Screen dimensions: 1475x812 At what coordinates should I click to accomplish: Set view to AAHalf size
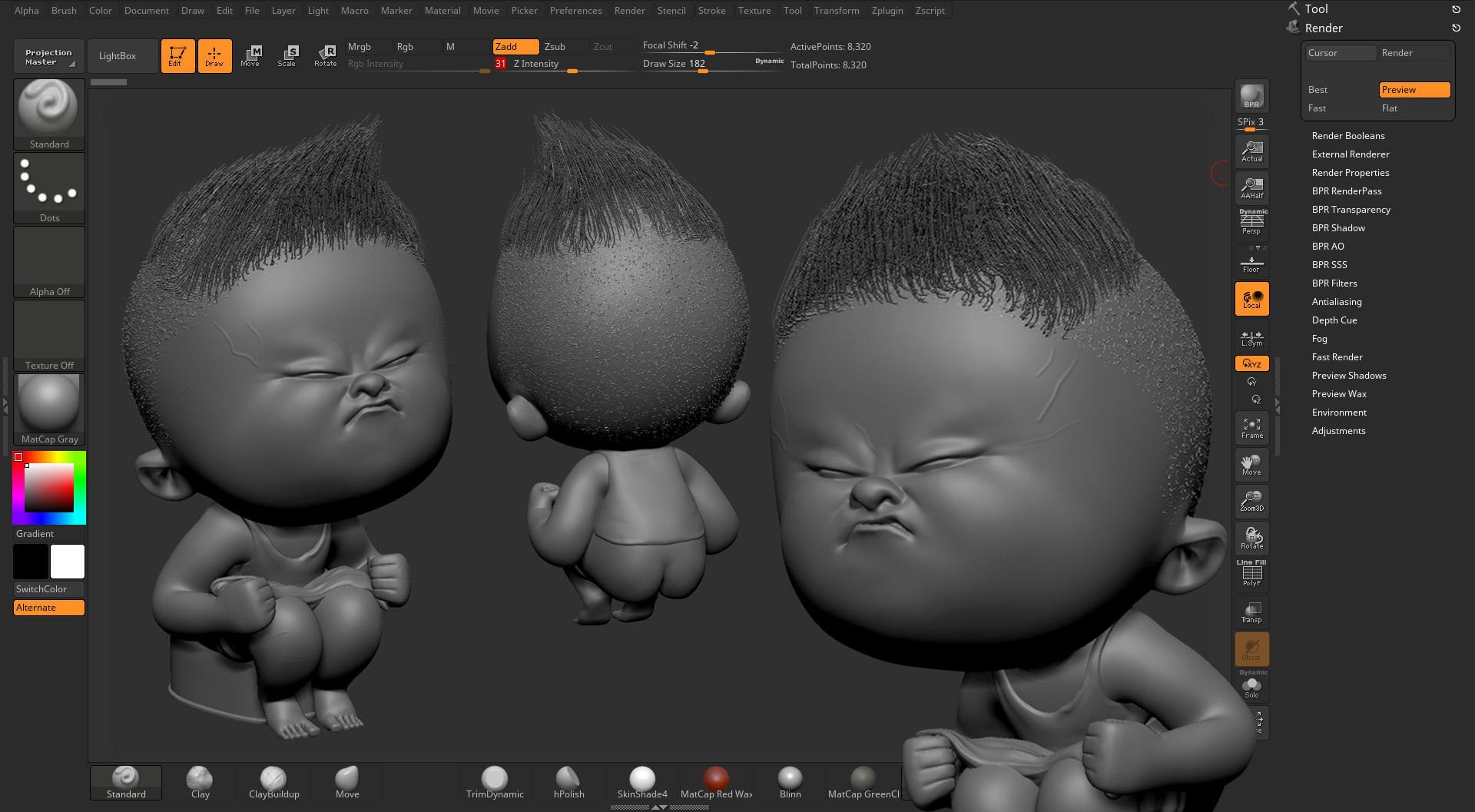[x=1251, y=188]
